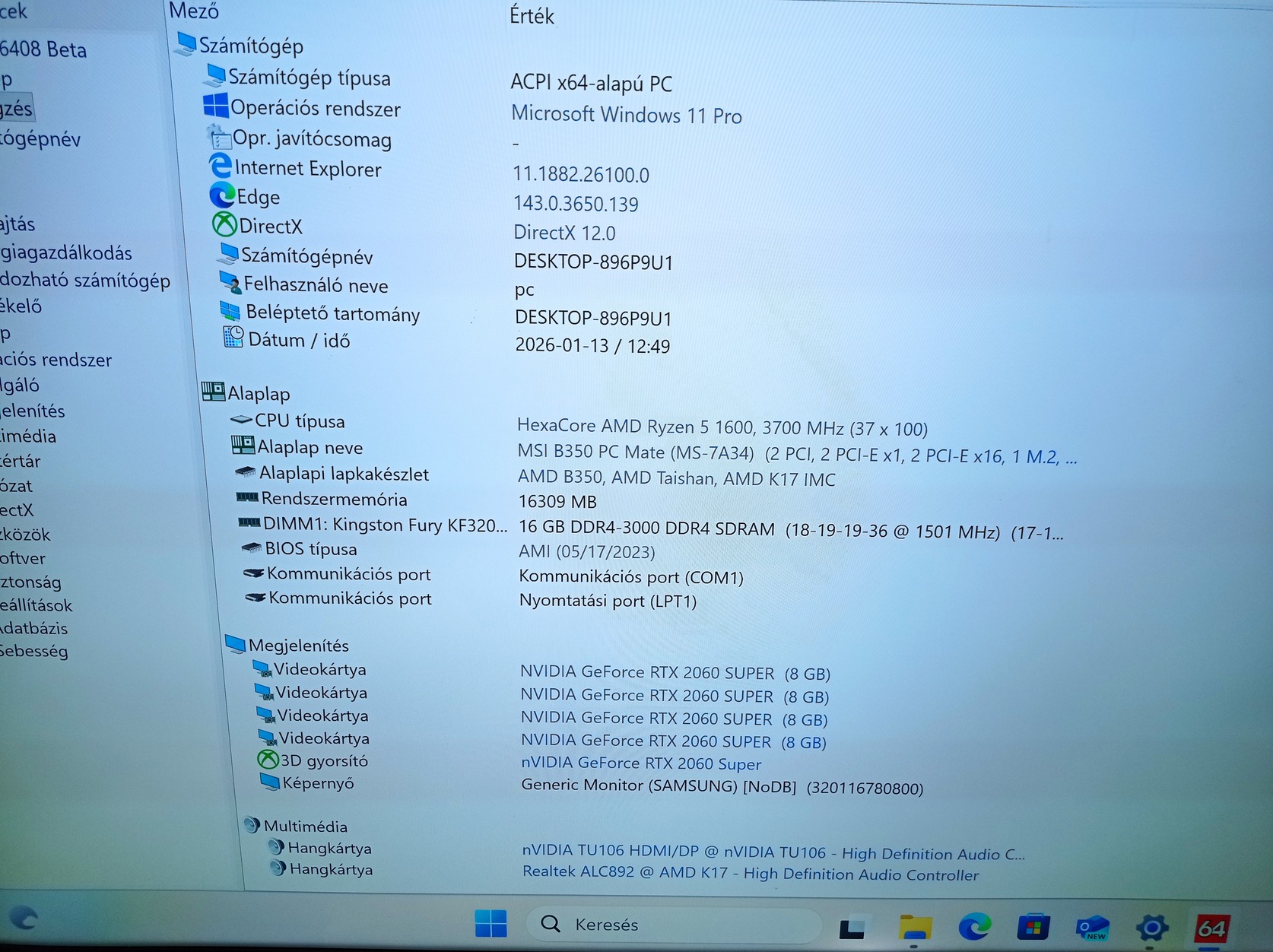Click the '16 GB DDR4-3000 DDR4 SDRAM' value
This screenshot has width=1273, height=952.
(791, 530)
